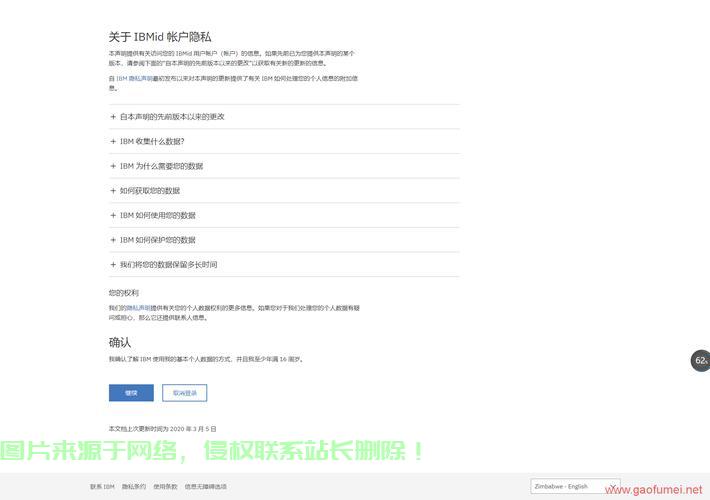The width and height of the screenshot is (710, 500).
Task: Open the 'IBM 隐私声明' link in the intro paragraph
Action: click(x=134, y=78)
